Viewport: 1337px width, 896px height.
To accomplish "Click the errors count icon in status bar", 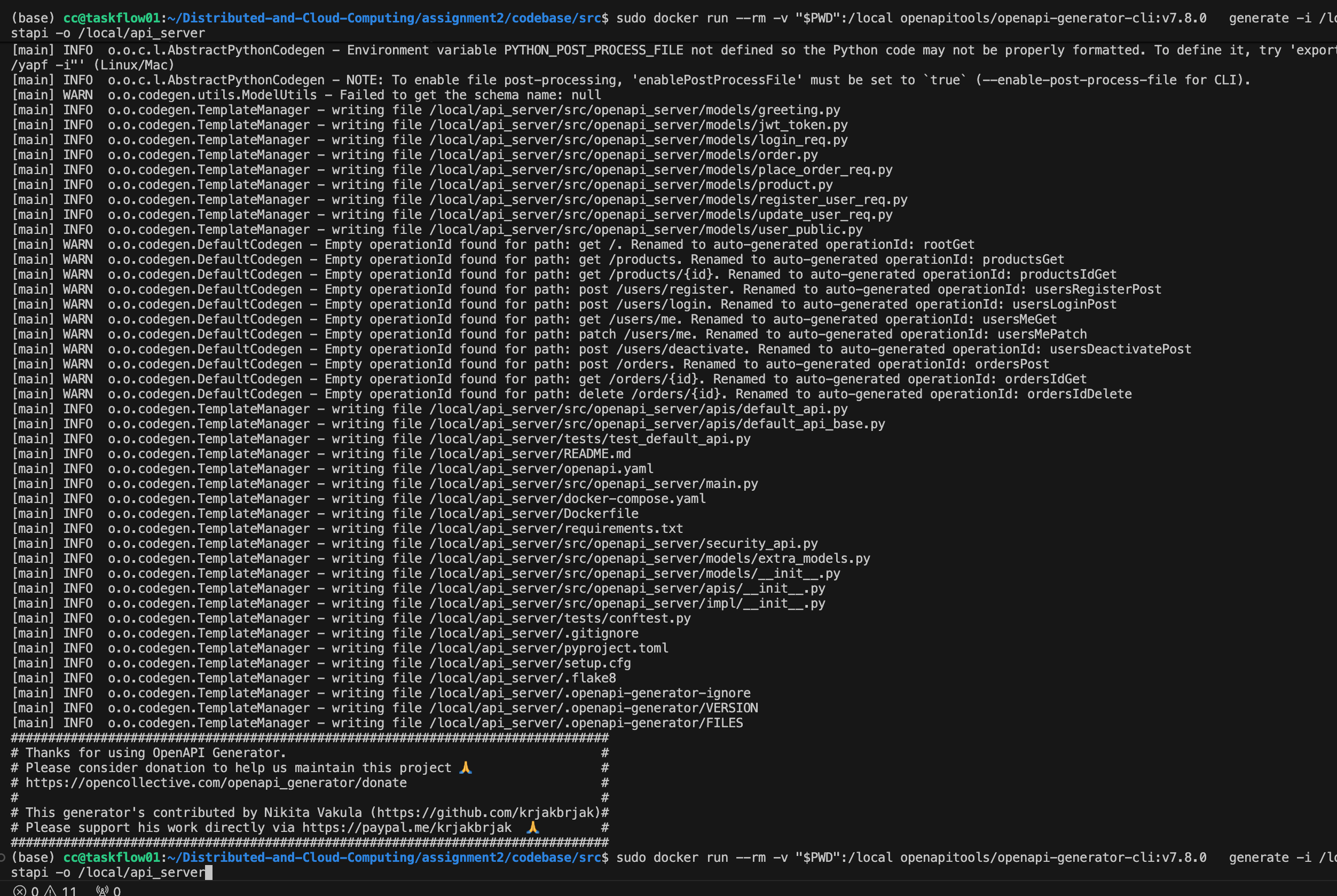I will click(x=20, y=890).
